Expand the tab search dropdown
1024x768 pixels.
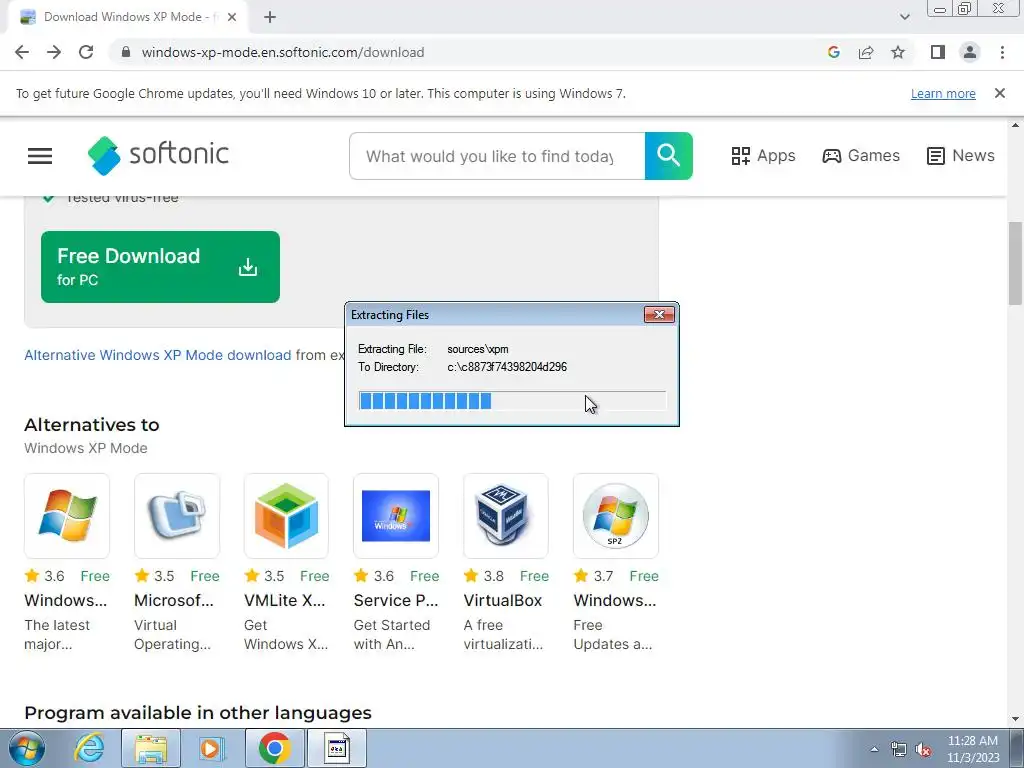pos(904,17)
